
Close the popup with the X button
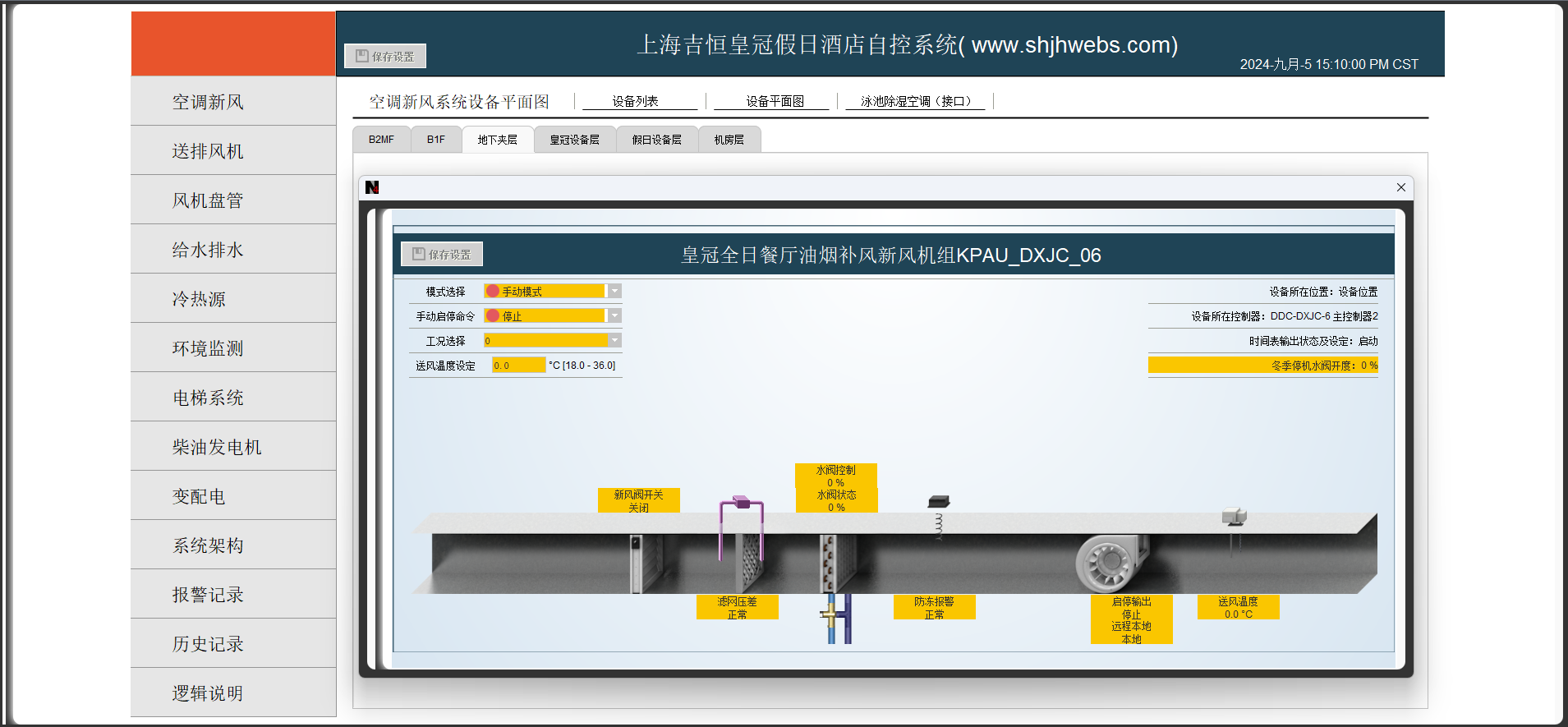tap(1401, 187)
